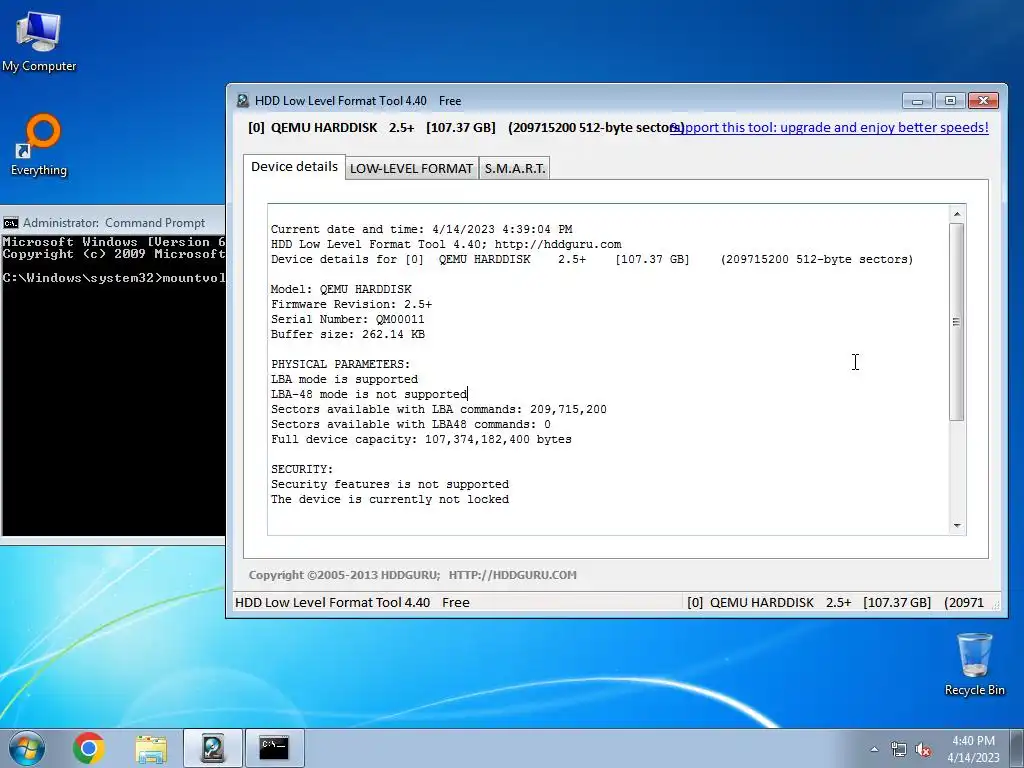The width and height of the screenshot is (1024, 768).
Task: Select HDD Low Level Format Tool taskbar button
Action: pyautogui.click(x=213, y=748)
